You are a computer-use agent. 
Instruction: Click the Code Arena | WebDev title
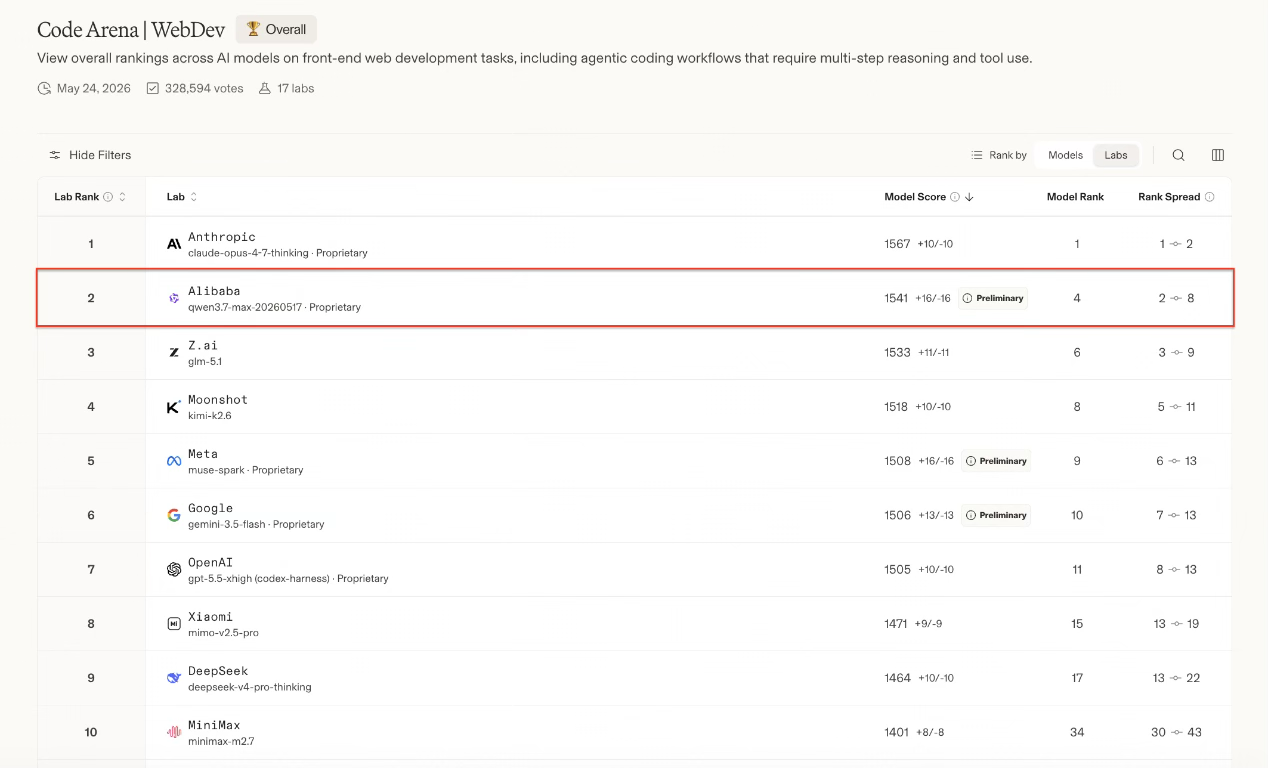tap(131, 29)
